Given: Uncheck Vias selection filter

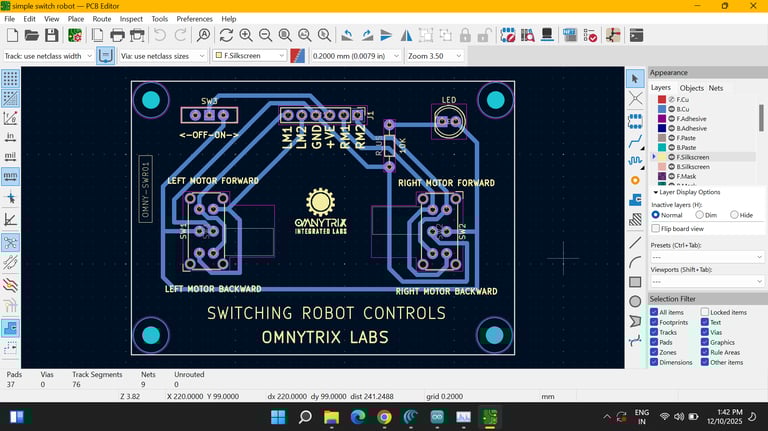Looking at the screenshot, I should pos(705,332).
